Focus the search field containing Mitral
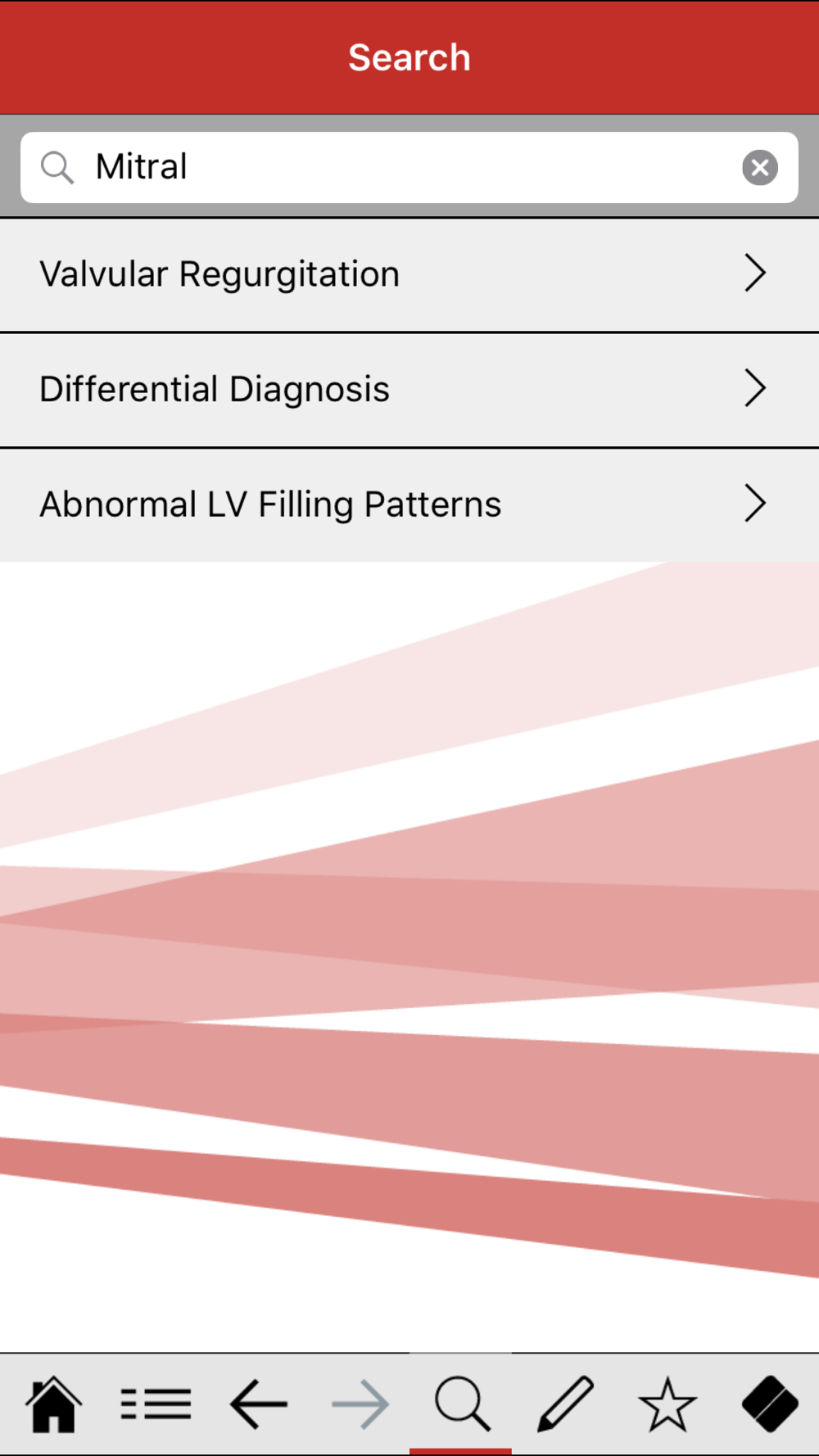Viewport: 819px width, 1456px height. (409, 167)
